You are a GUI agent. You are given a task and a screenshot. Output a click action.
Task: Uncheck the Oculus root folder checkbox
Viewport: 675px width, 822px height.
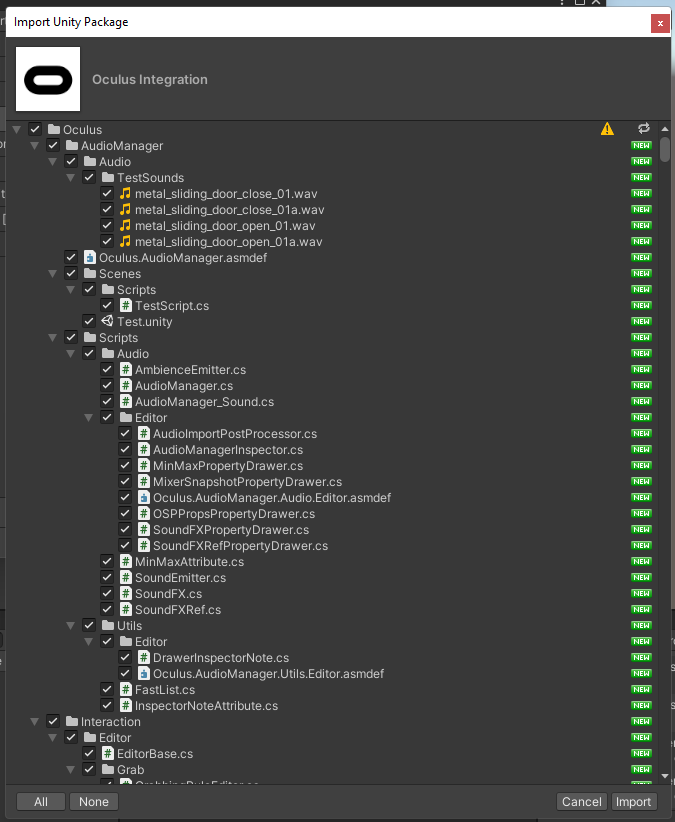coord(35,129)
